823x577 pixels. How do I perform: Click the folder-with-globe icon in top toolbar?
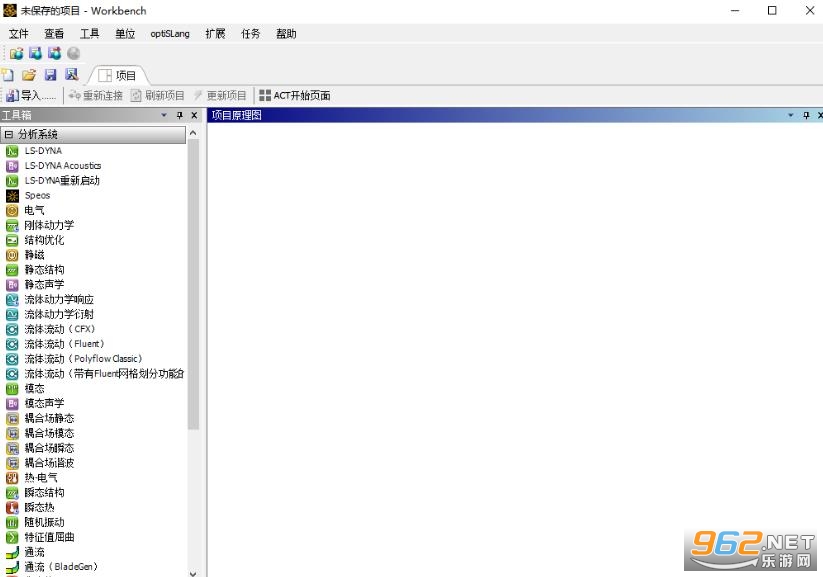[x=16, y=53]
